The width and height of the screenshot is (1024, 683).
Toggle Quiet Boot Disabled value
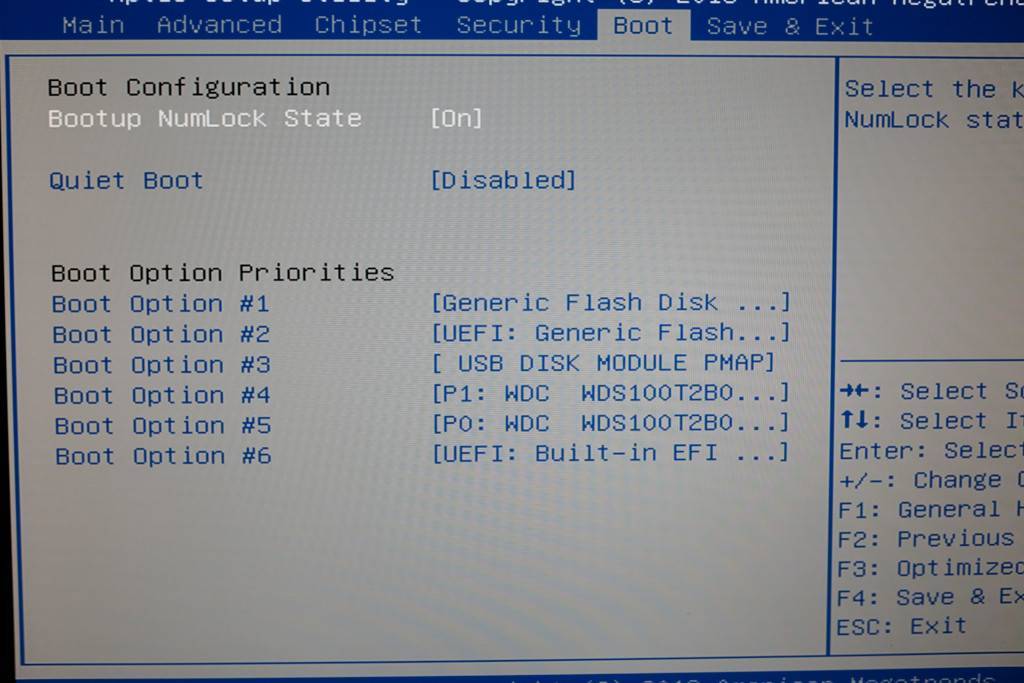503,180
